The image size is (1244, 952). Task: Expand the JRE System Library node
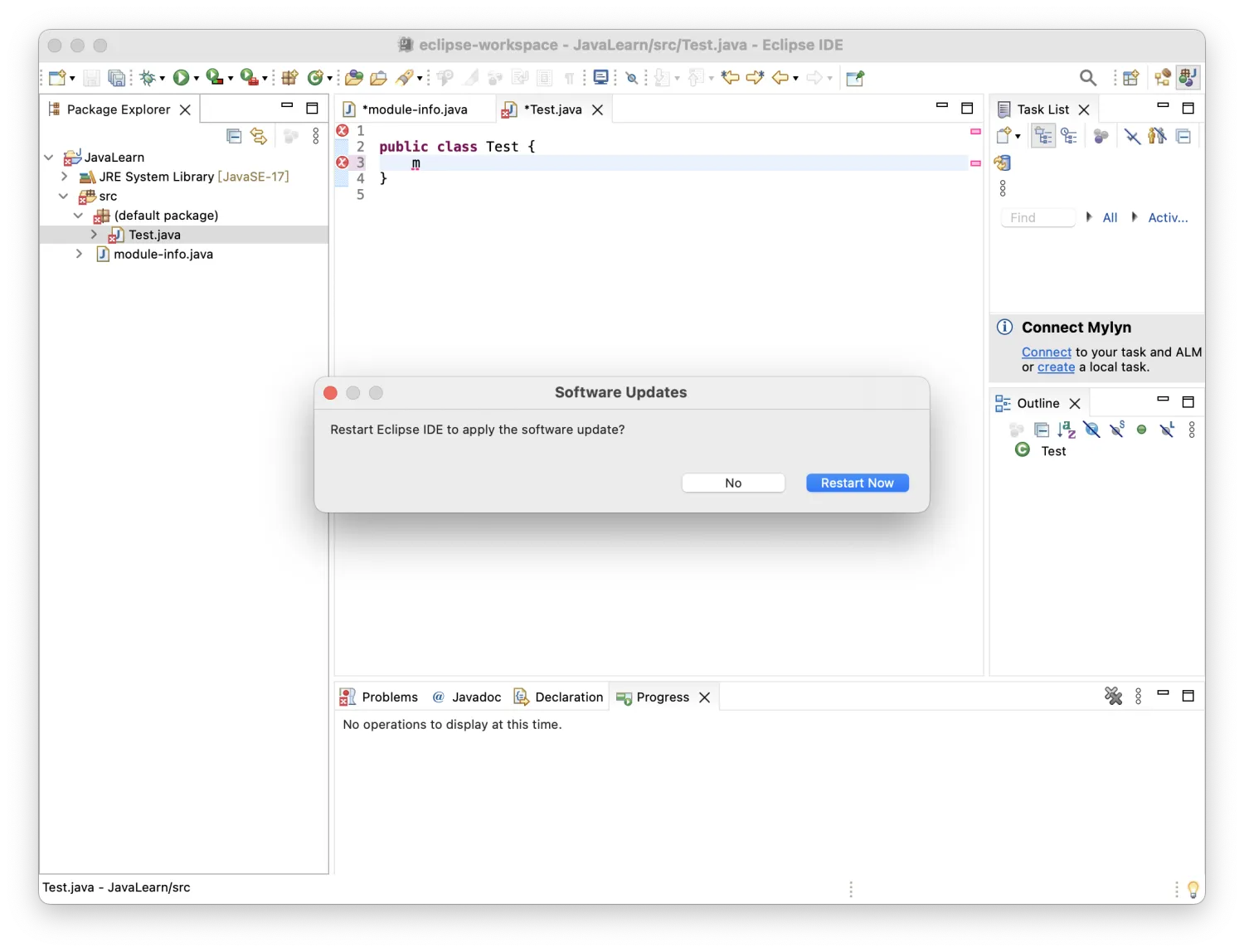click(x=64, y=177)
